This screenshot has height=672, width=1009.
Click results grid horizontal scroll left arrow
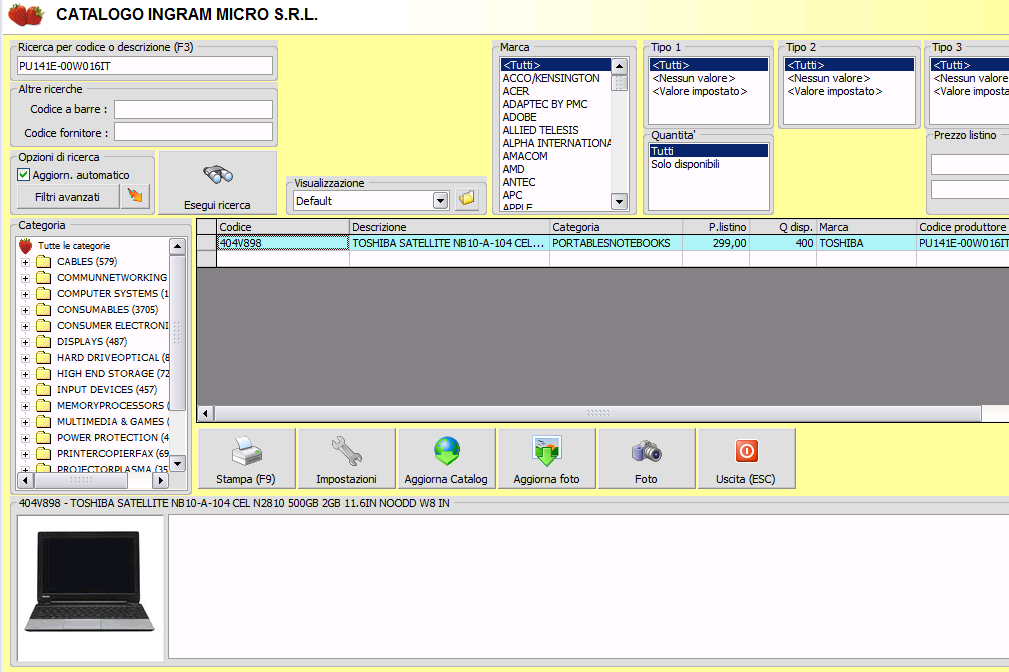coord(206,413)
